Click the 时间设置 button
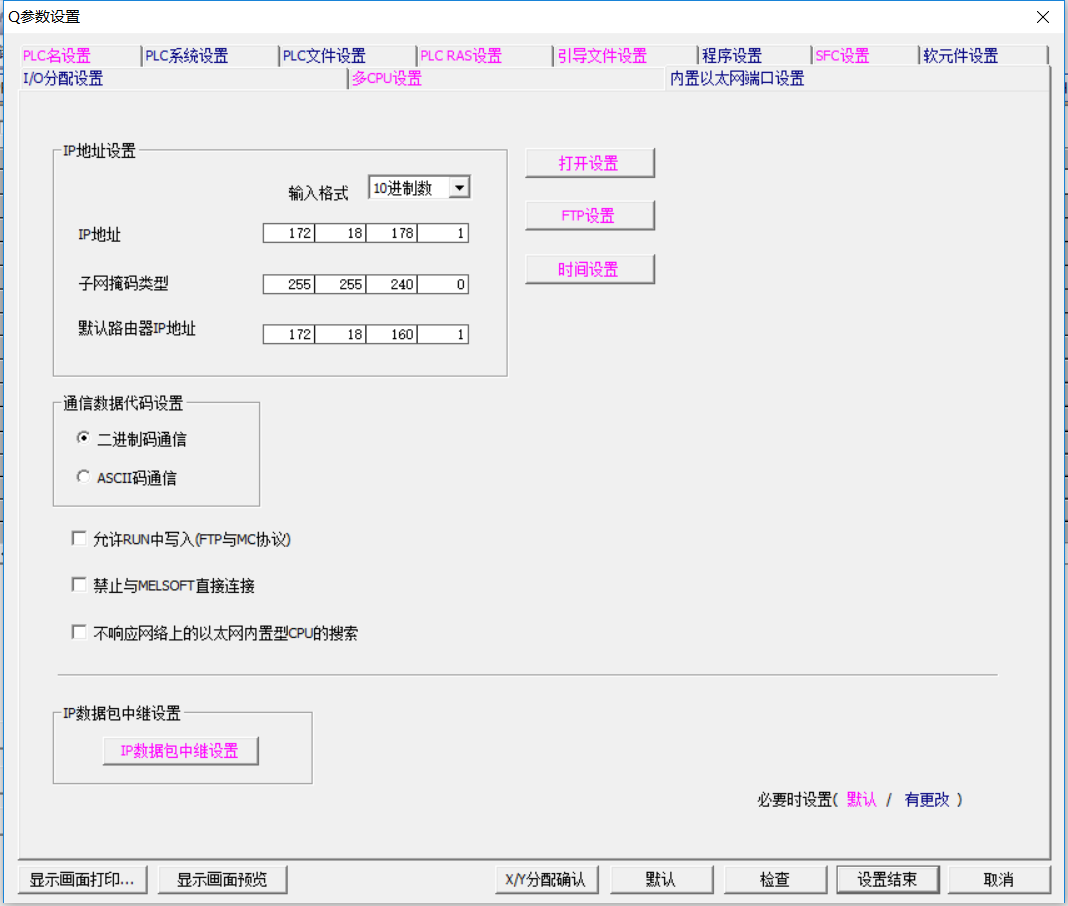 coord(589,269)
